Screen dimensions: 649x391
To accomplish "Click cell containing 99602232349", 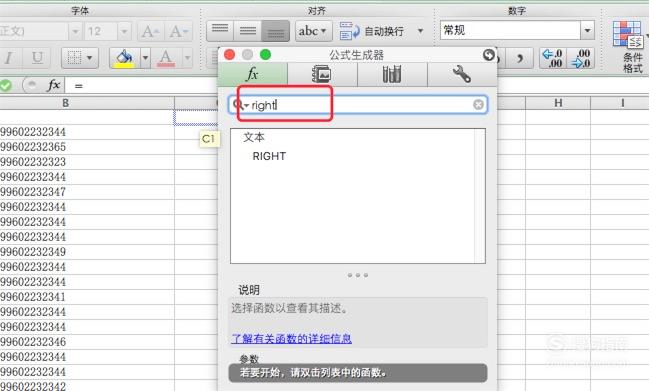I will (87, 252).
